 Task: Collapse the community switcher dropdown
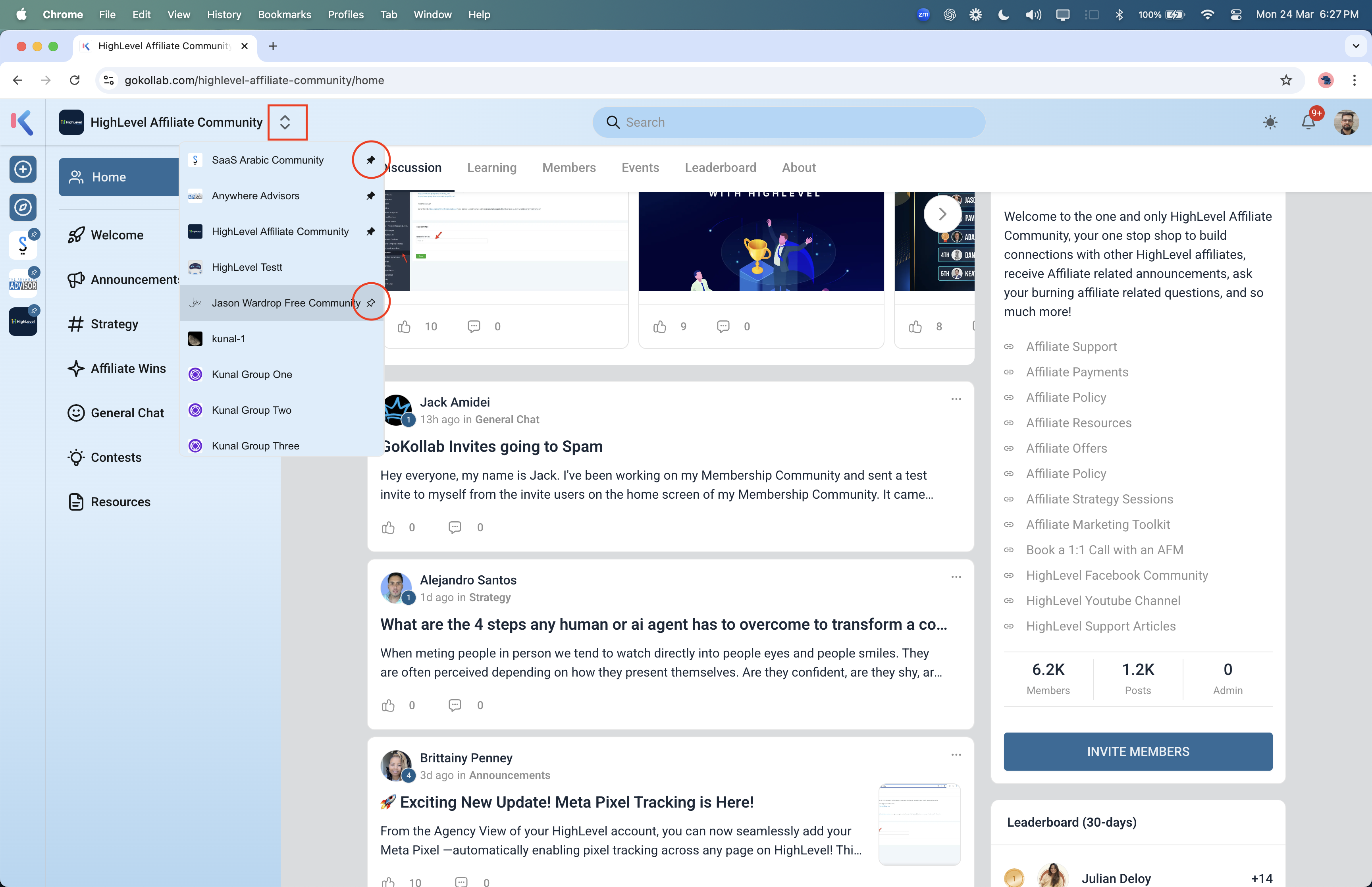285,122
